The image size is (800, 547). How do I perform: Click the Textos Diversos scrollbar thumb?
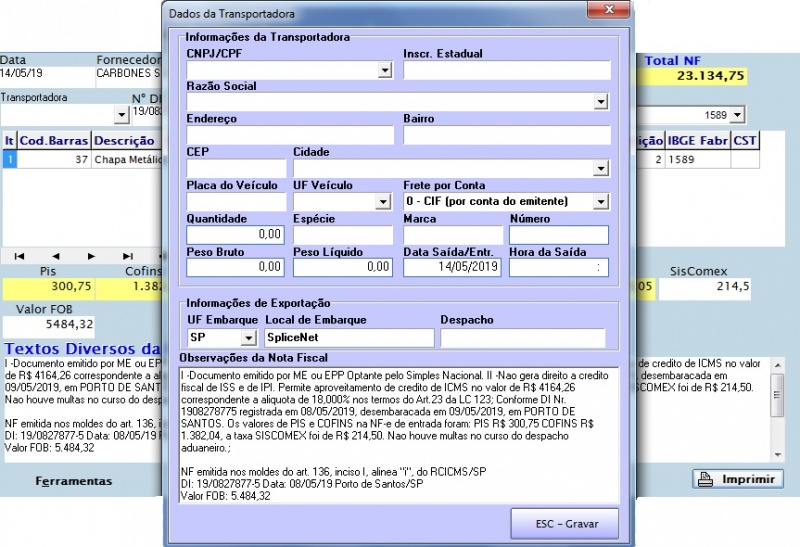click(x=778, y=394)
